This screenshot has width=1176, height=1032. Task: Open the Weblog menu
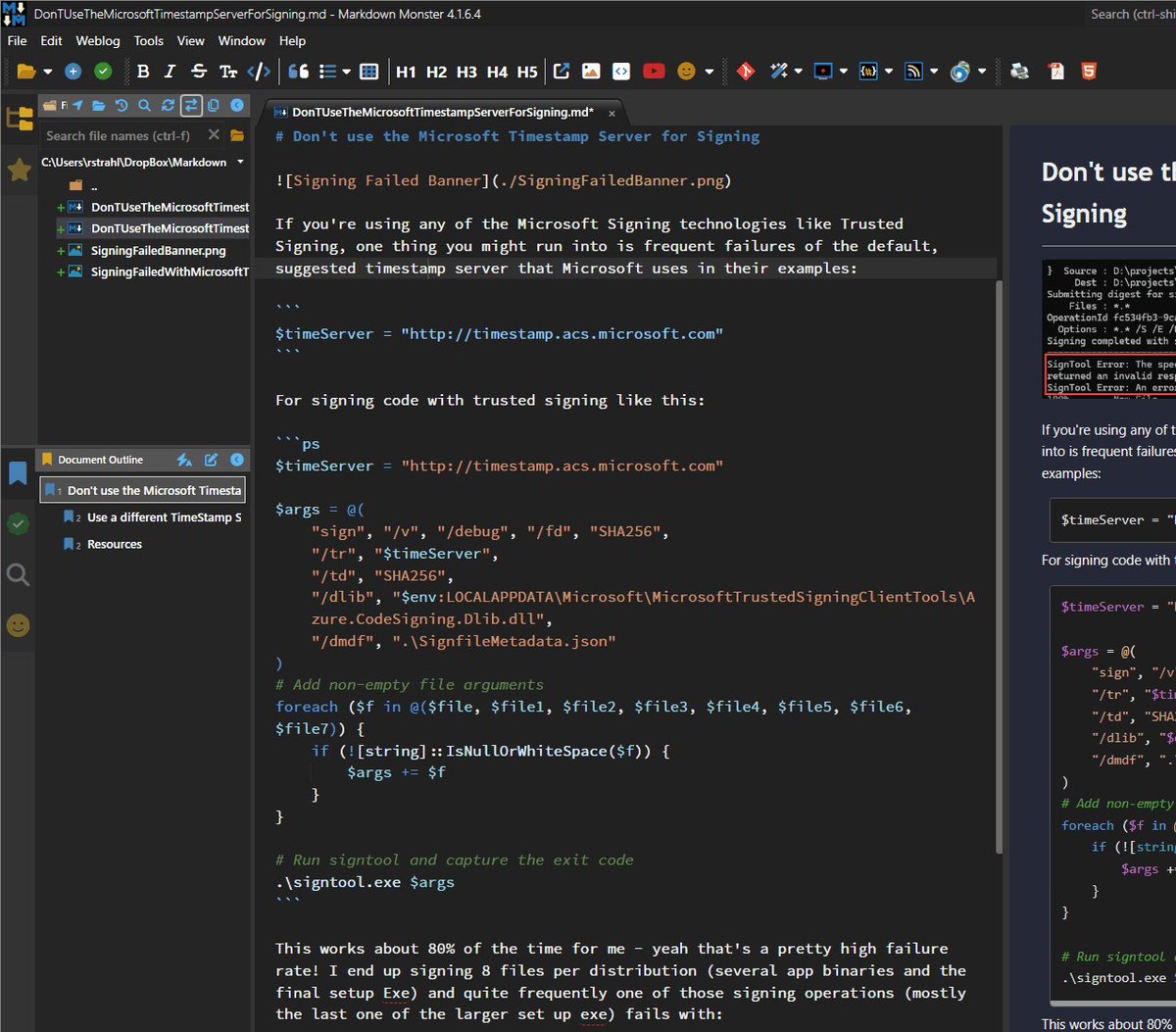tap(98, 41)
